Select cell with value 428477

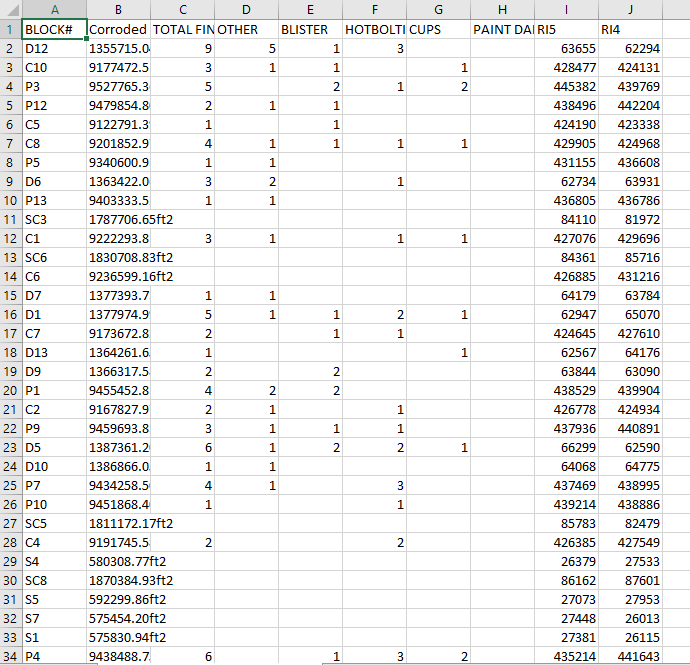566,67
